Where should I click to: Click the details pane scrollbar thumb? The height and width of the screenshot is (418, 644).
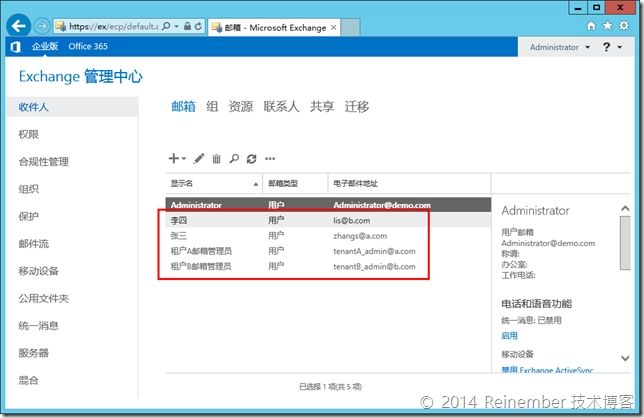pos(625,243)
